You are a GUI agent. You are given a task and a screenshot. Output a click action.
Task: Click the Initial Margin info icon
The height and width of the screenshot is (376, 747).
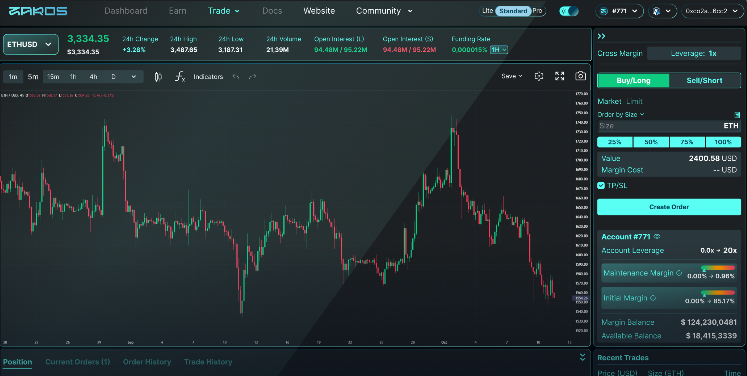pos(653,298)
